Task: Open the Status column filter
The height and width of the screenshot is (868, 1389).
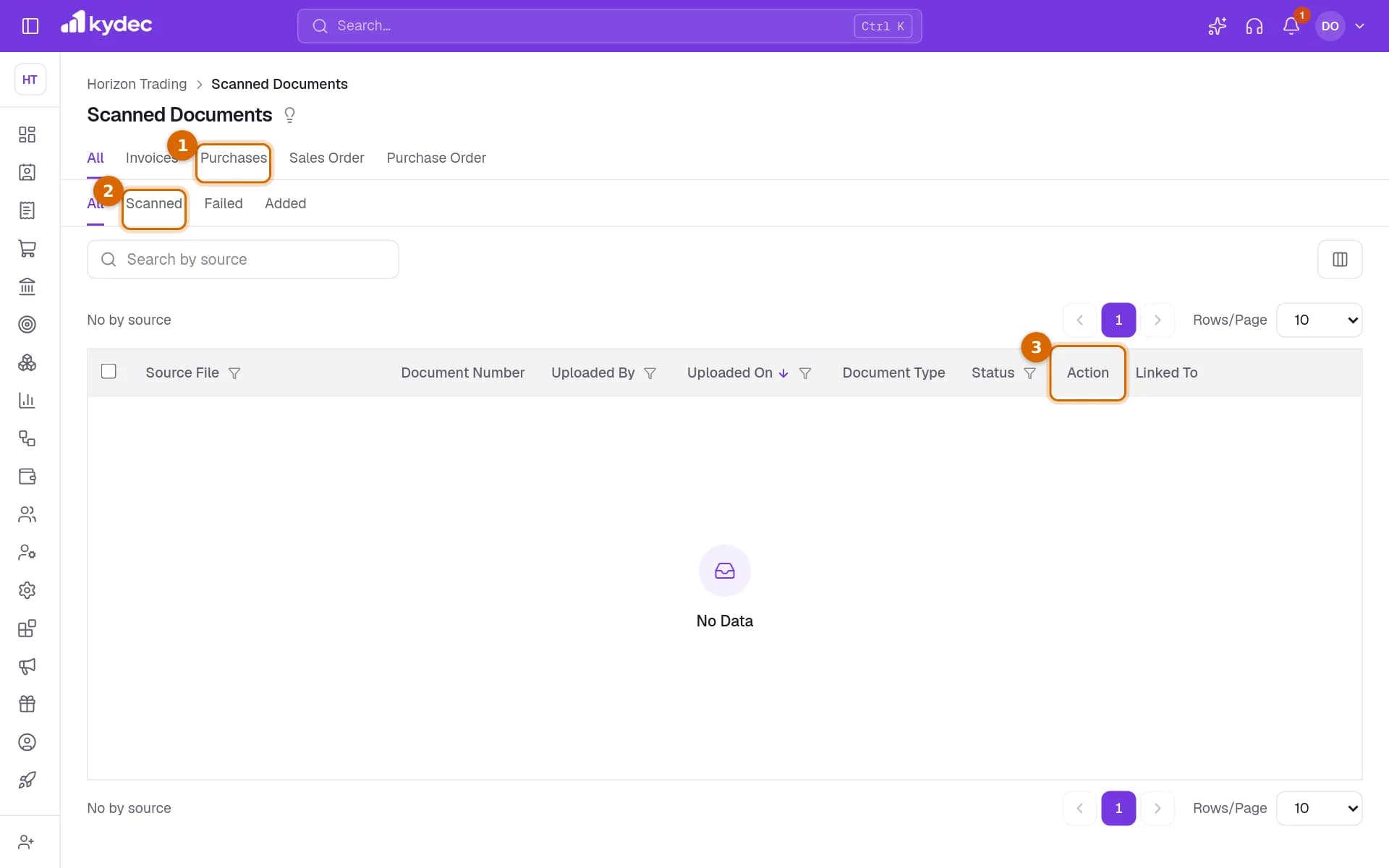Action: (1029, 373)
